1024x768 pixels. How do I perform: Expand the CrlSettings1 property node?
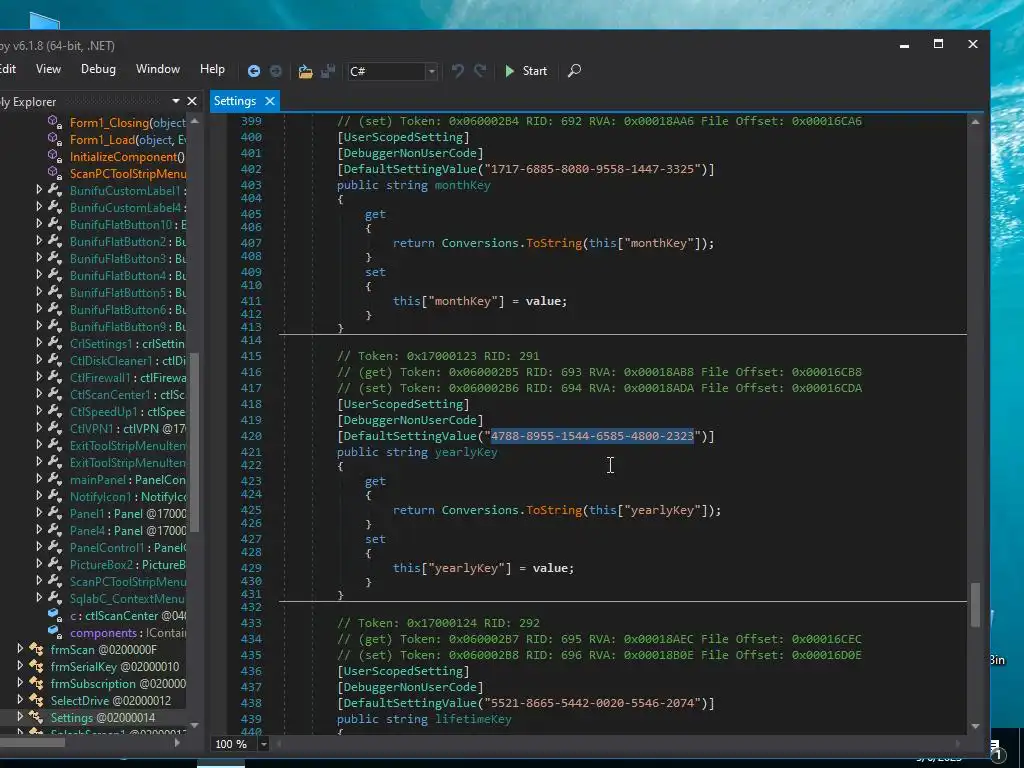39,343
